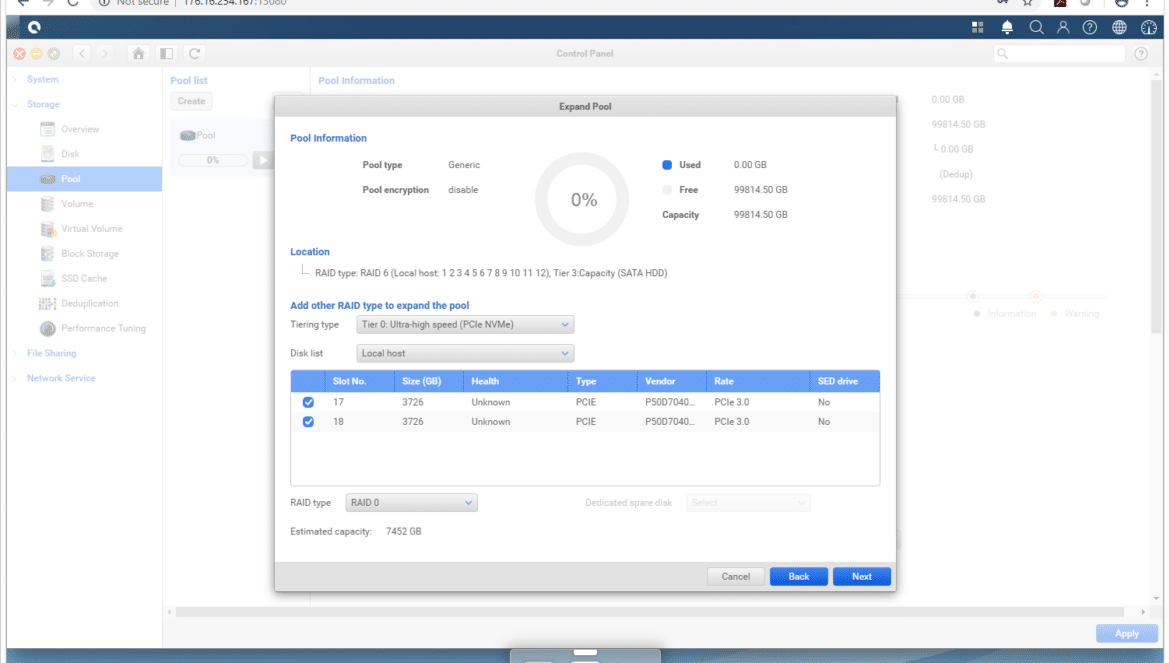Viewport: 1170px width, 663px height.
Task: Navigate forward with the right arrow
Action: 105,54
